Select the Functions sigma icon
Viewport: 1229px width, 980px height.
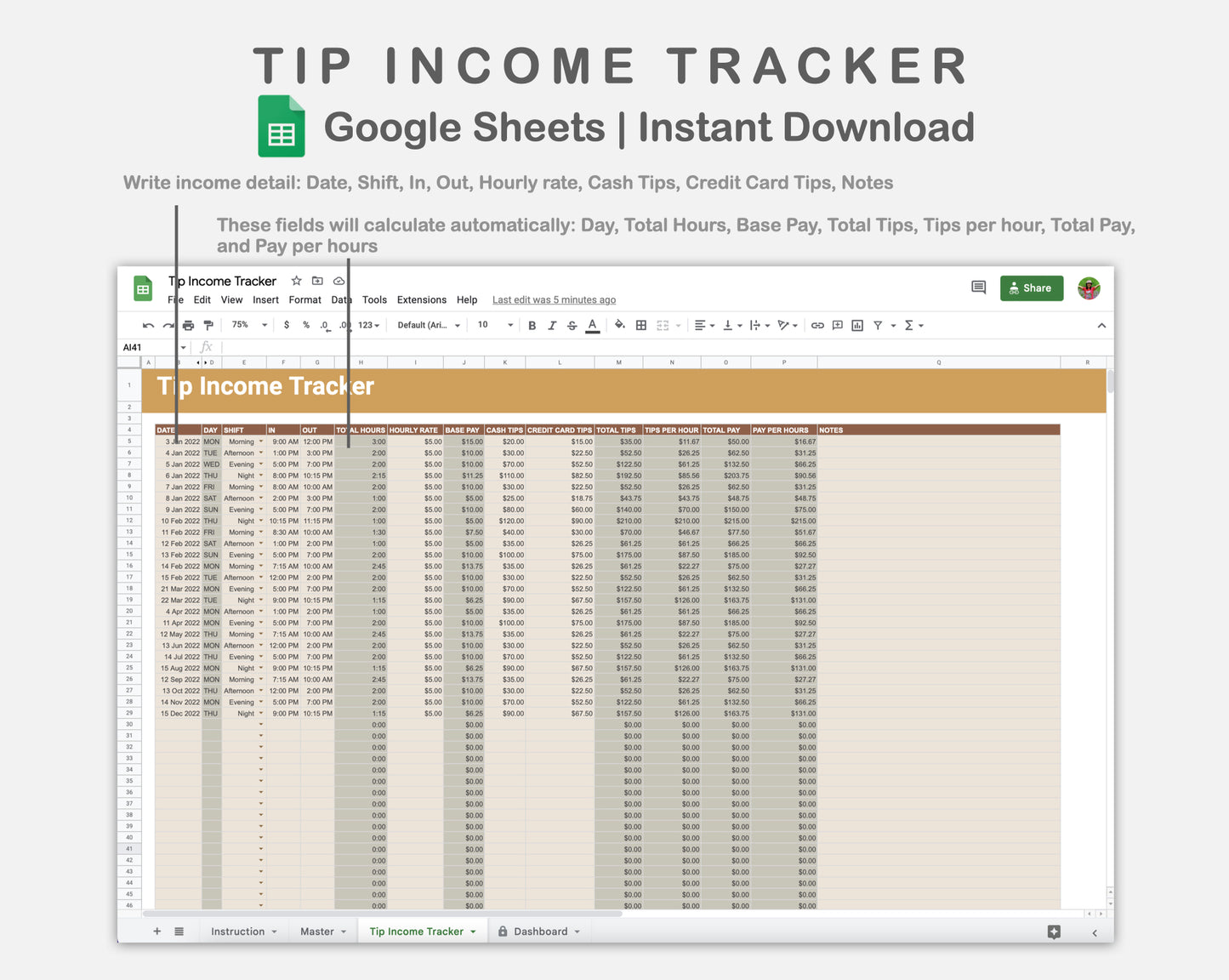pyautogui.click(x=911, y=325)
